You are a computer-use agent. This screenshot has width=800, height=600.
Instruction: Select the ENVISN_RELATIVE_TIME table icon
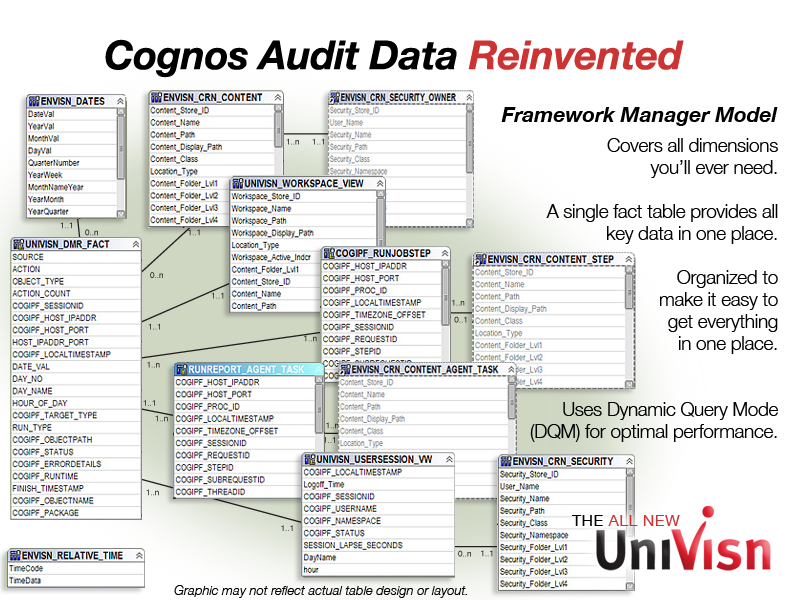click(x=16, y=555)
